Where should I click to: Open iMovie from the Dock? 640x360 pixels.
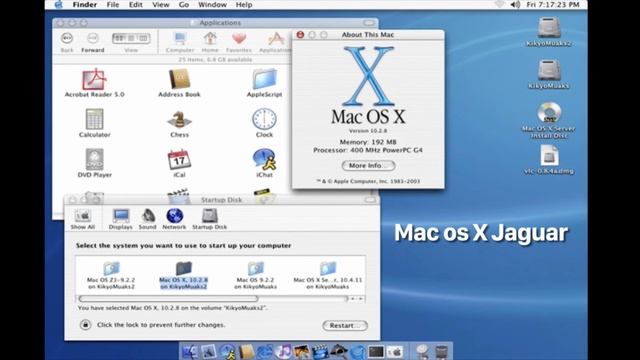point(320,351)
